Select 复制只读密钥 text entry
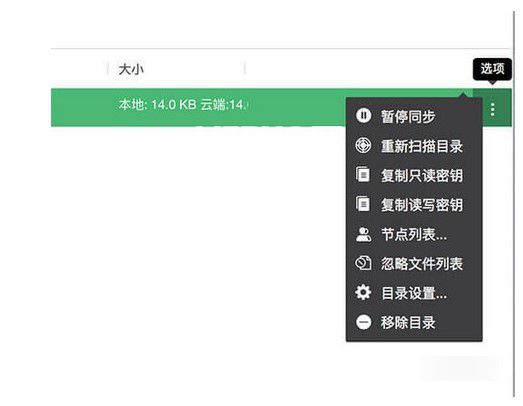 (x=422, y=175)
